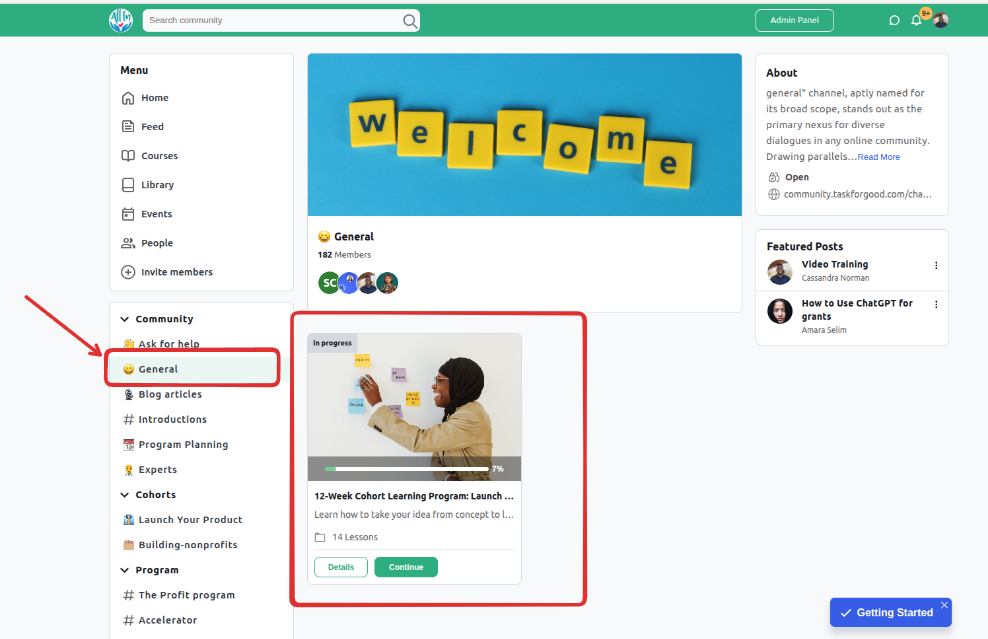
Task: Focus the Search community field
Action: (x=274, y=20)
